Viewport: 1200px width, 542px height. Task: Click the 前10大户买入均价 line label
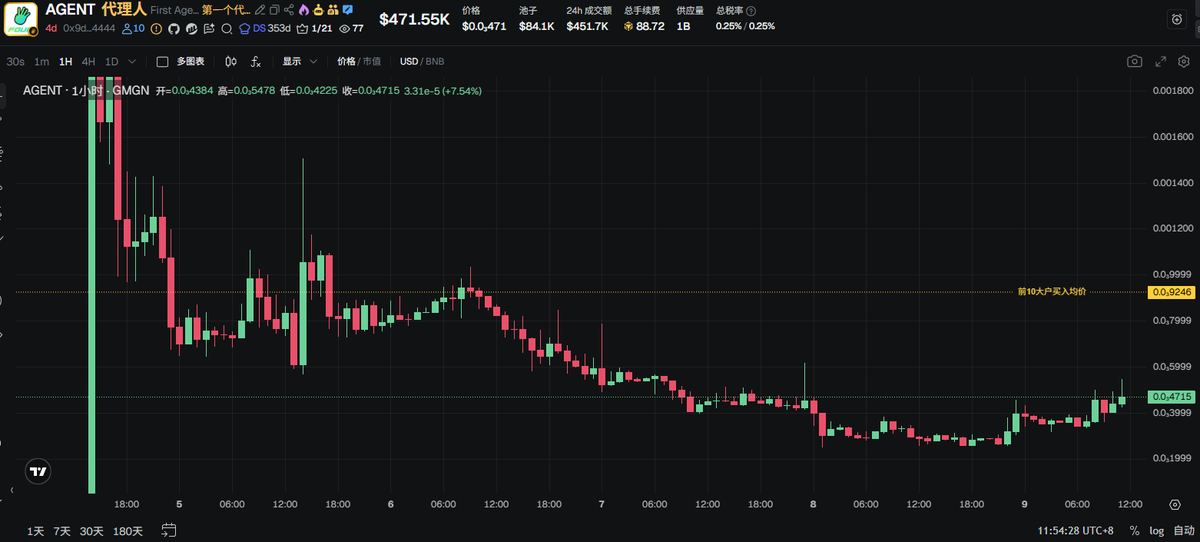click(1051, 291)
